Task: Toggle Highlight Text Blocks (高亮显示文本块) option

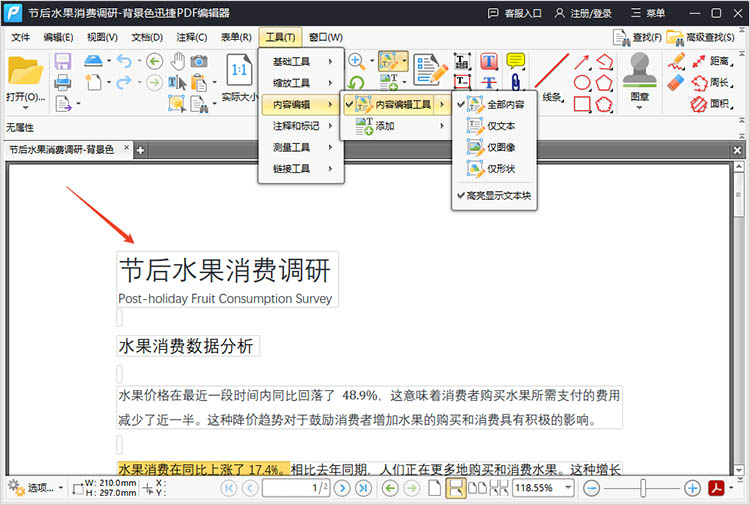Action: click(496, 196)
